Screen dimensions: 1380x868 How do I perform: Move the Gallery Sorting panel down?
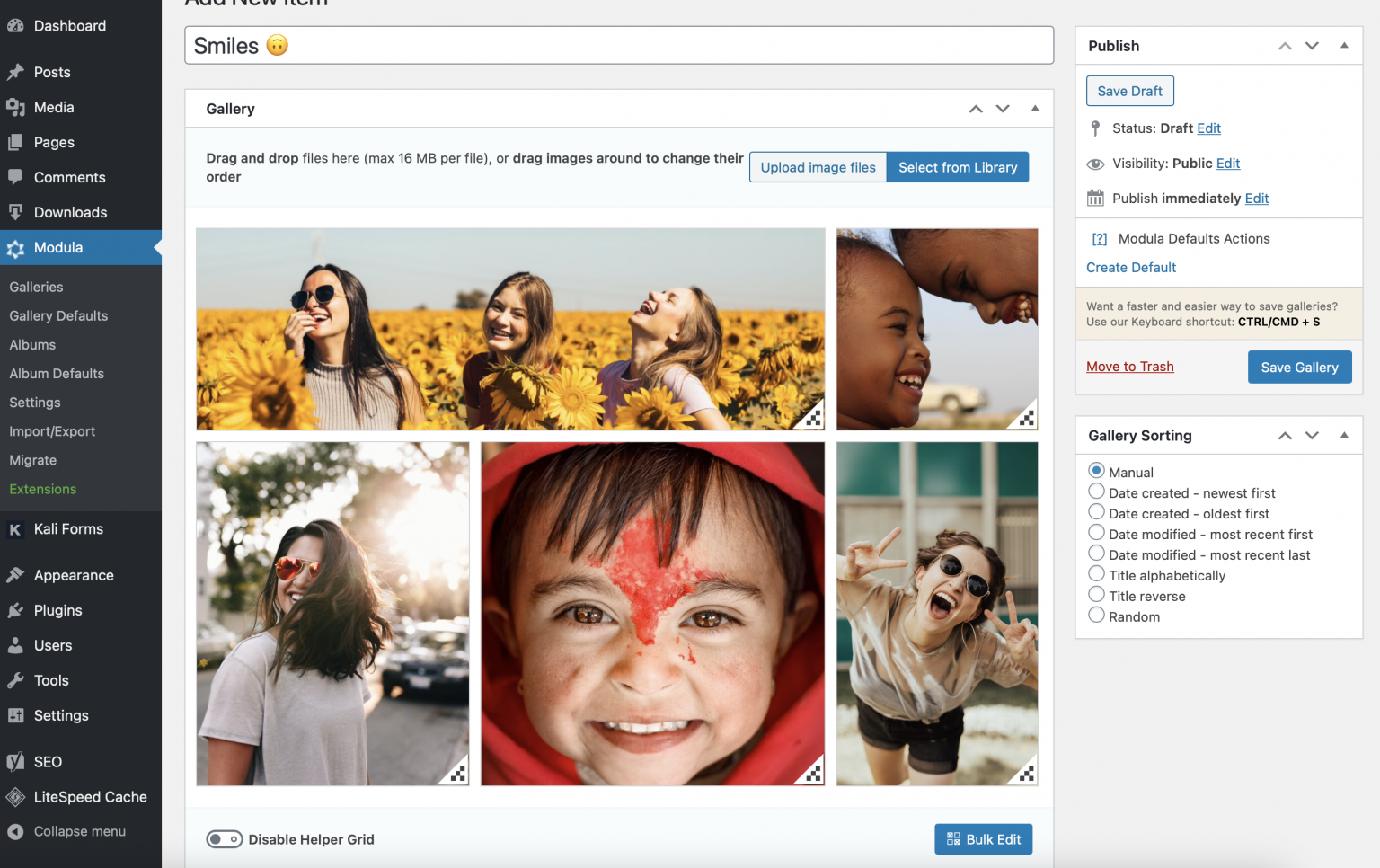point(1312,435)
